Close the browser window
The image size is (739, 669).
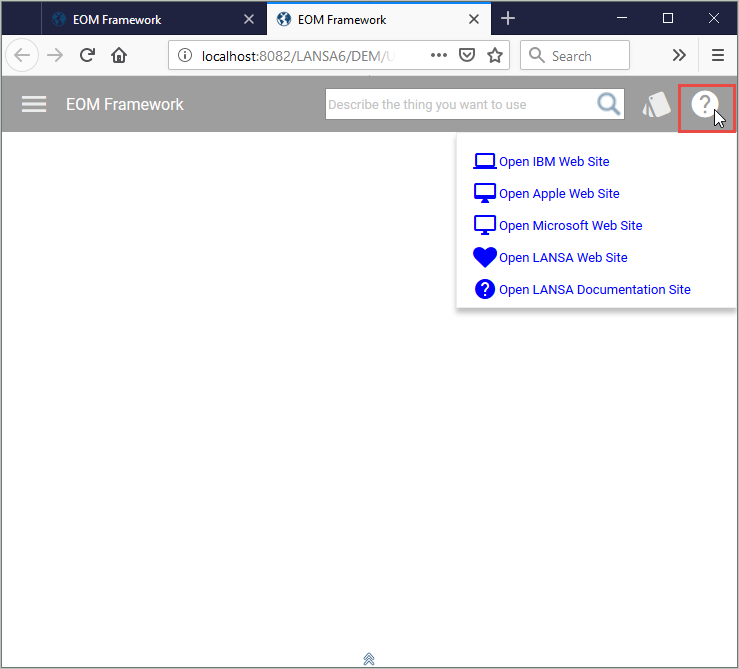click(x=714, y=18)
